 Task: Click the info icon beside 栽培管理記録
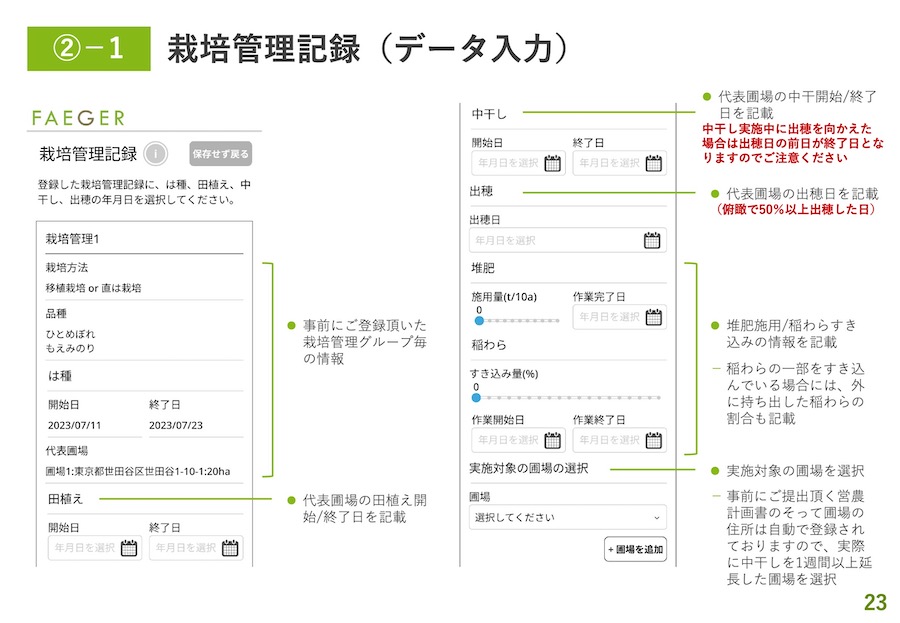[x=155, y=153]
